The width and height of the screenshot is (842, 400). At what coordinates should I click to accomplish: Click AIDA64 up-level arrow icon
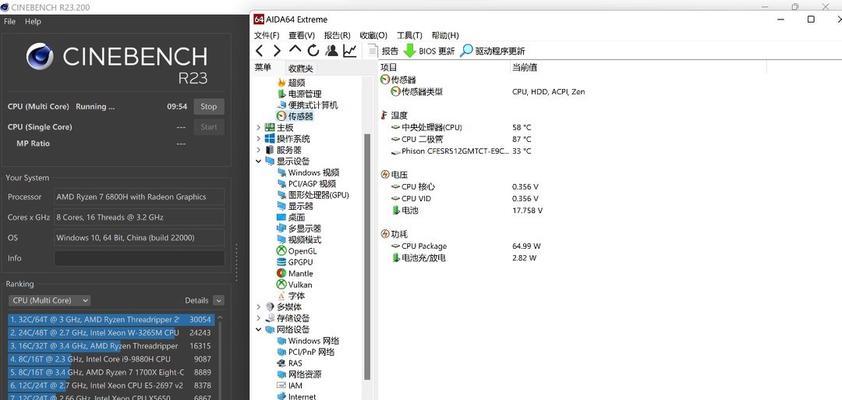point(295,50)
